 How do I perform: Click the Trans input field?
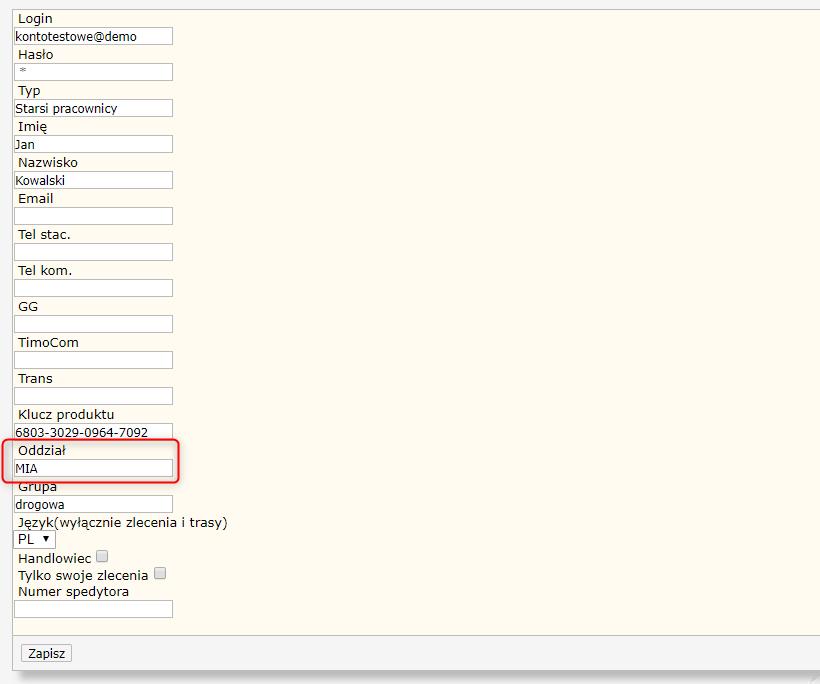pos(93,396)
